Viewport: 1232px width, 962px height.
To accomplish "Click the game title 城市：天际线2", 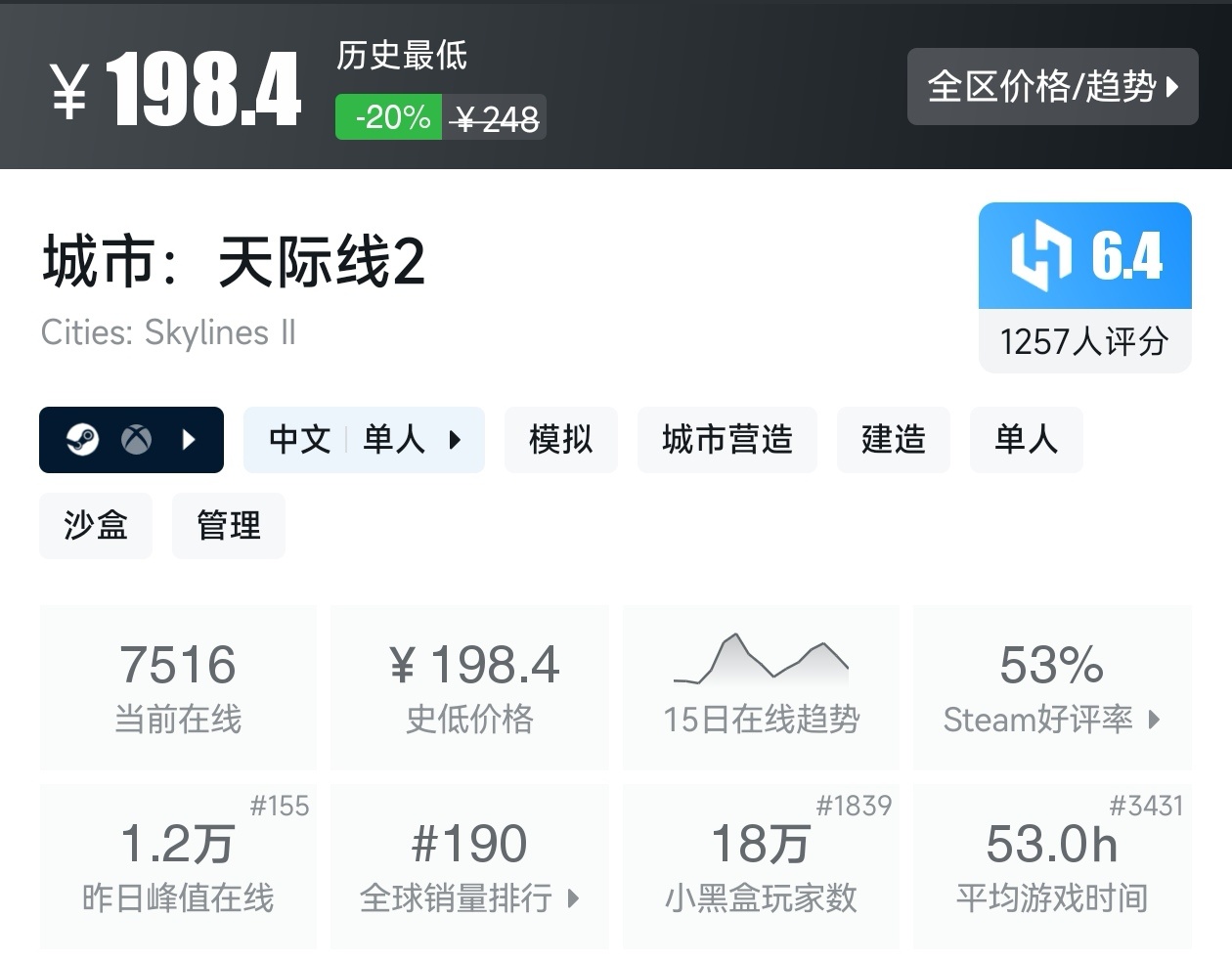I will [x=234, y=262].
